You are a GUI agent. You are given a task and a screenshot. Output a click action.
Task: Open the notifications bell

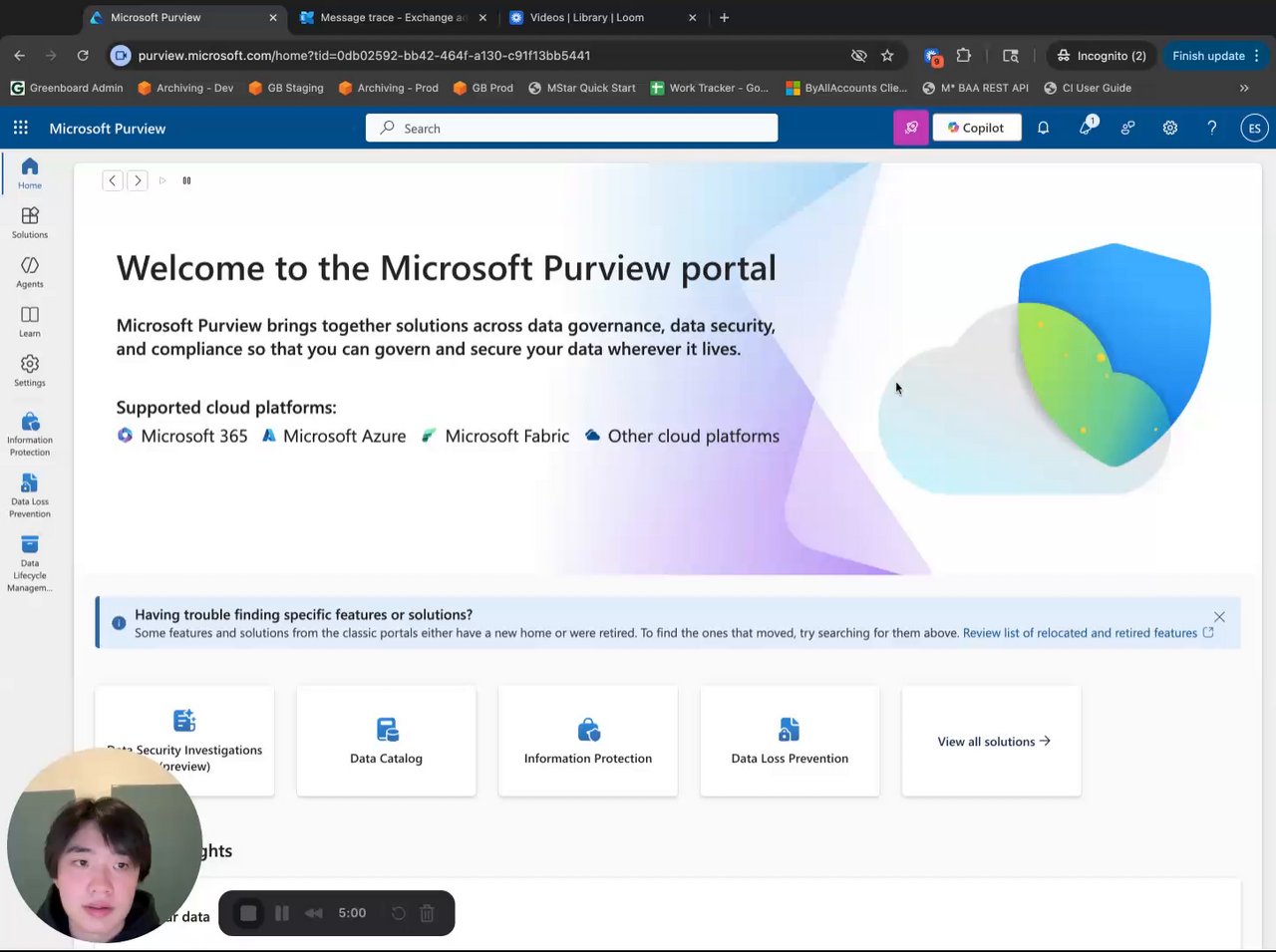(x=1043, y=128)
